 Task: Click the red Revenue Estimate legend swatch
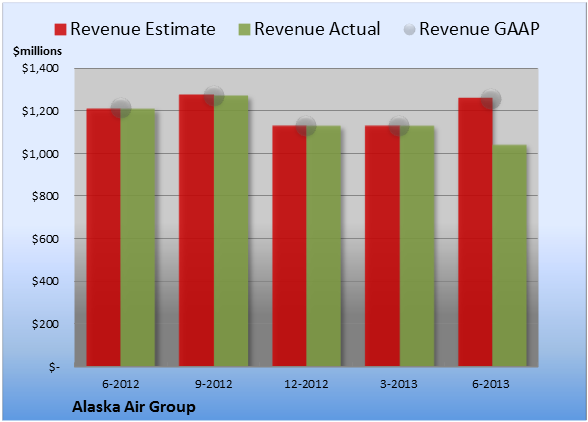(60, 29)
